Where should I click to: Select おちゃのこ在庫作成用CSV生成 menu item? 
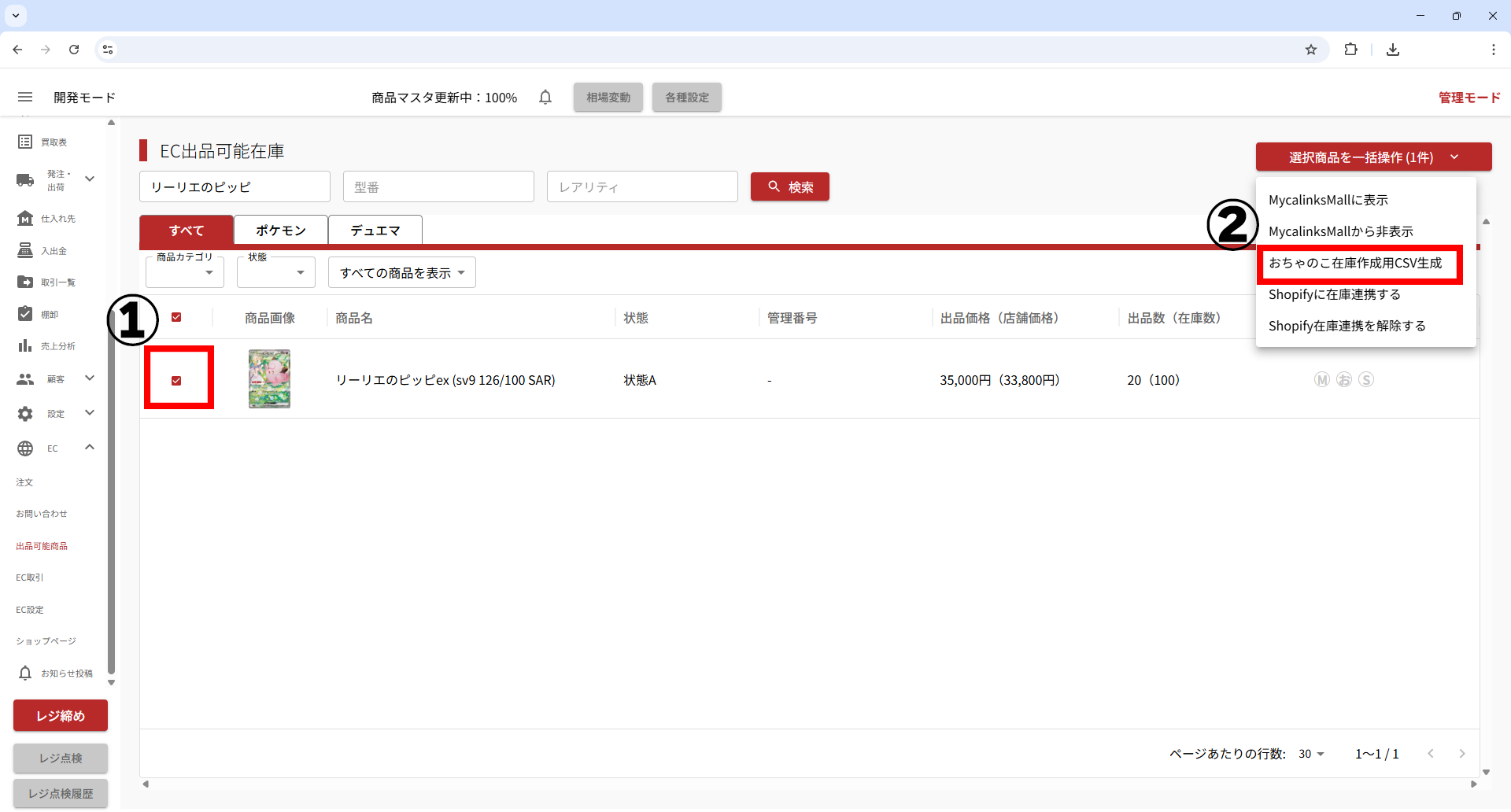[x=1355, y=263]
